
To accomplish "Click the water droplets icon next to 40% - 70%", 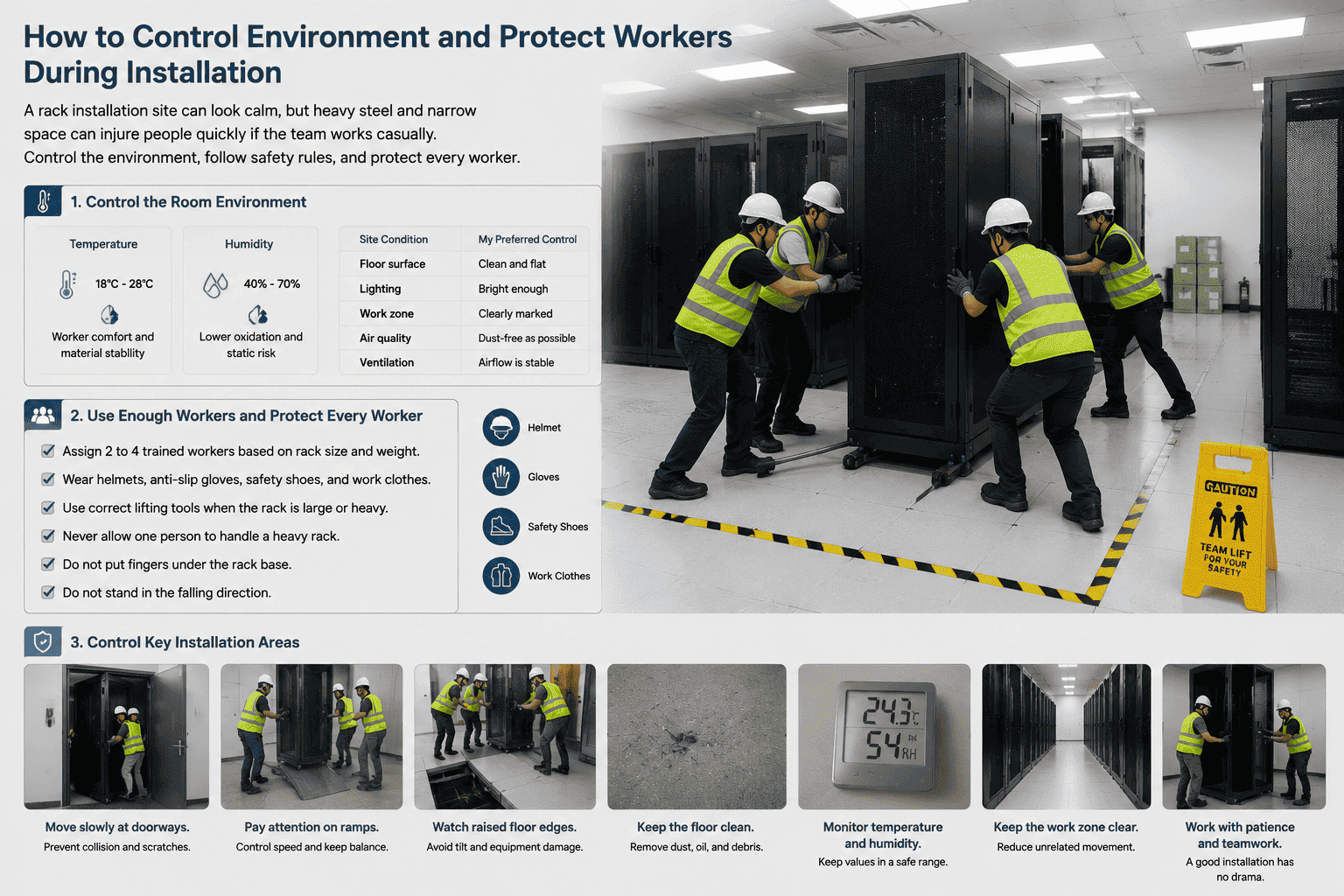I will 215,284.
